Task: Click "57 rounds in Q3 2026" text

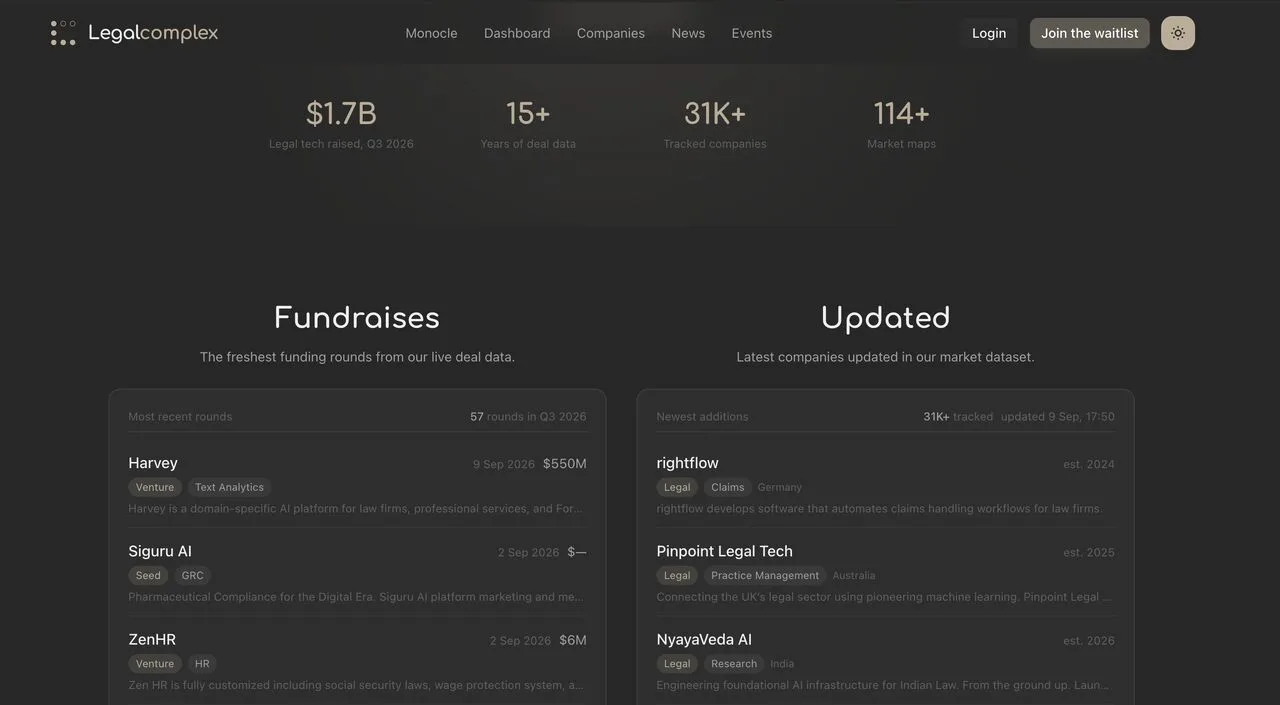Action: pyautogui.click(x=528, y=416)
